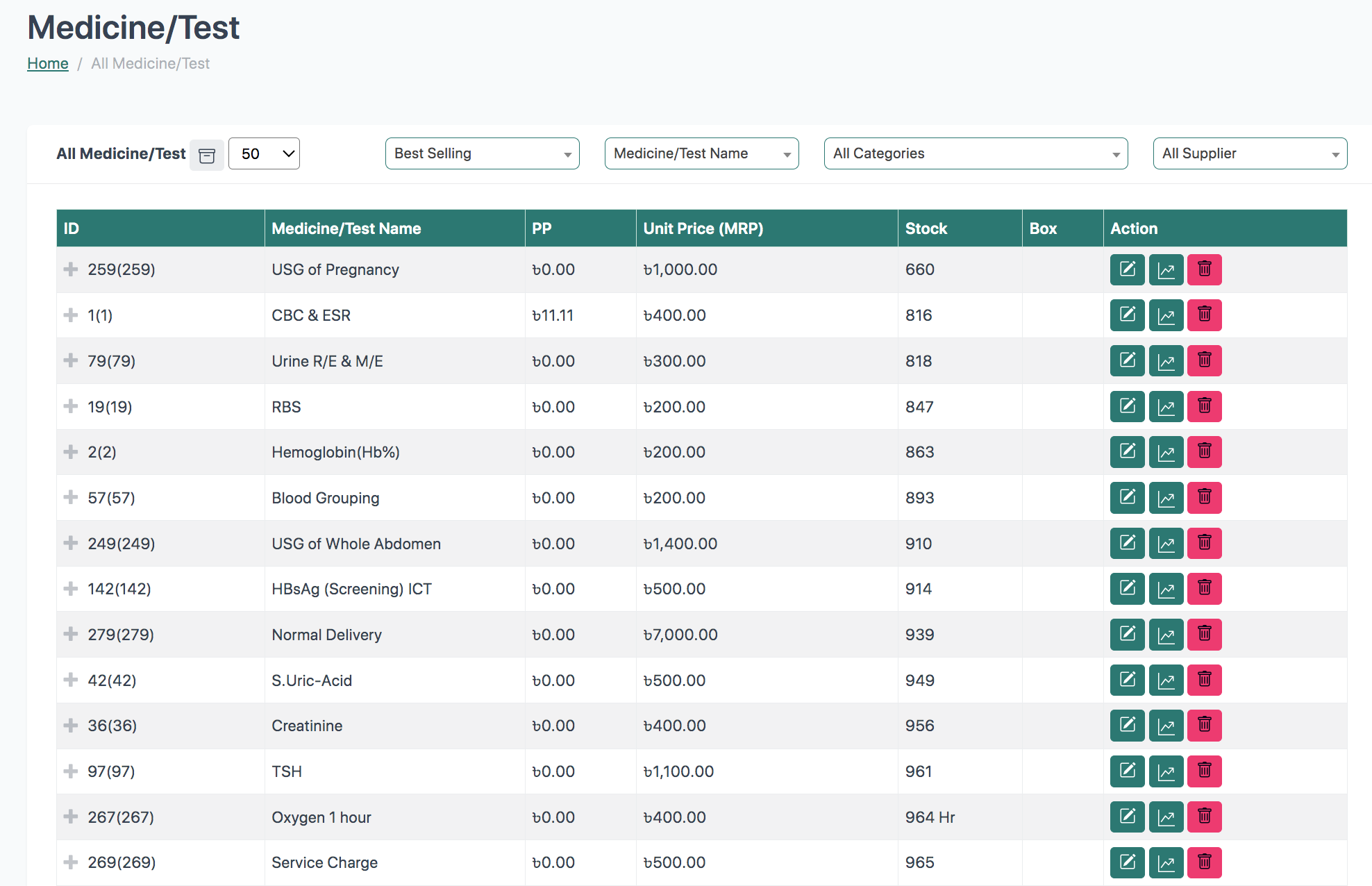The image size is (1372, 886).
Task: Delete the Urine R/E & M/E row
Action: [x=1204, y=361]
